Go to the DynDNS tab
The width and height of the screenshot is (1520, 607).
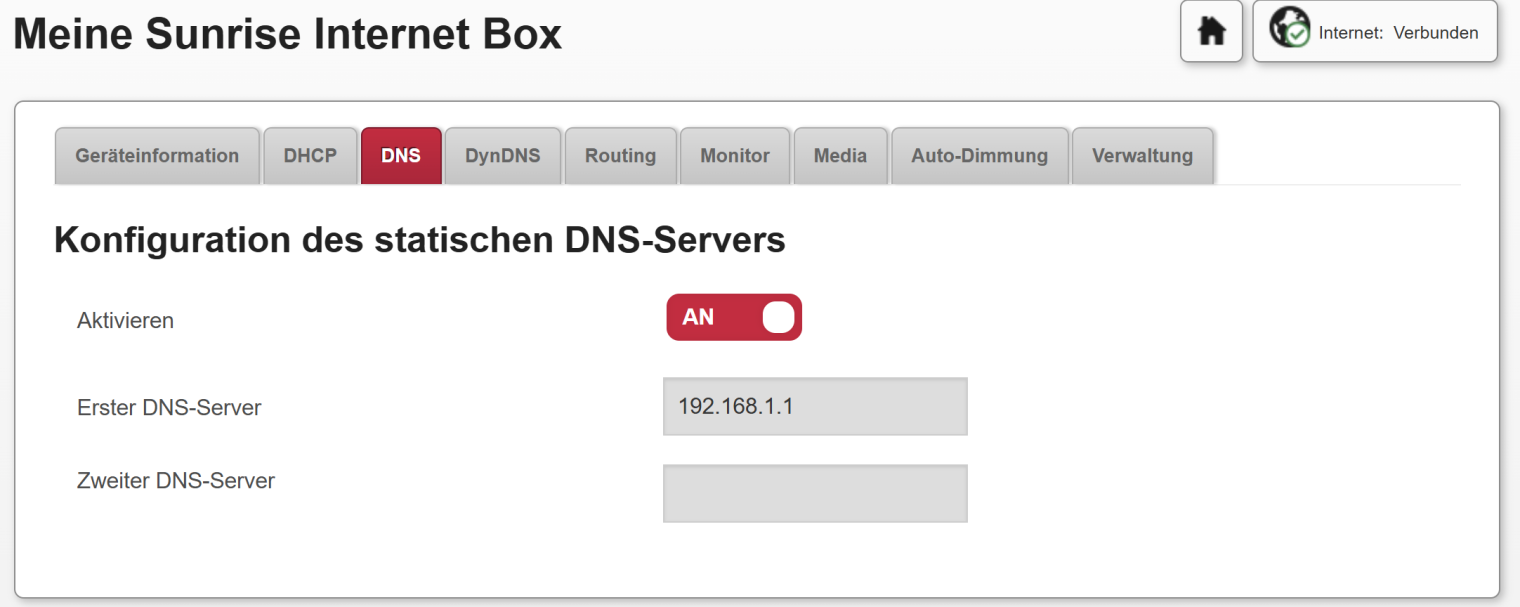click(502, 156)
